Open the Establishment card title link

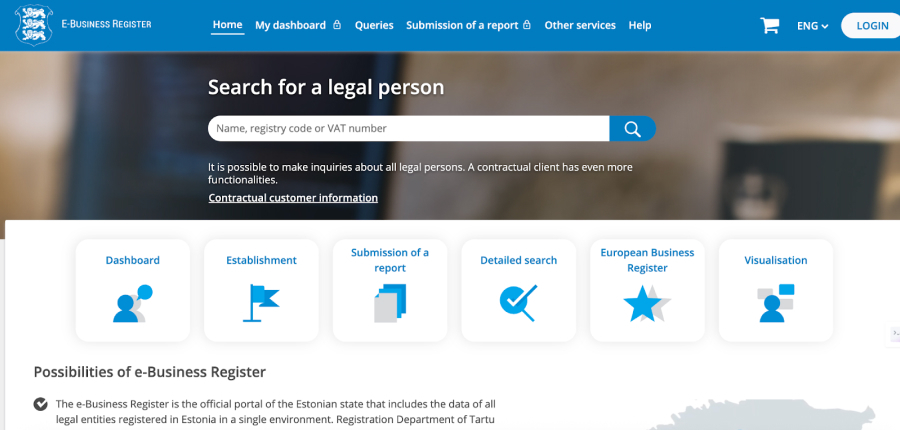[x=261, y=260]
